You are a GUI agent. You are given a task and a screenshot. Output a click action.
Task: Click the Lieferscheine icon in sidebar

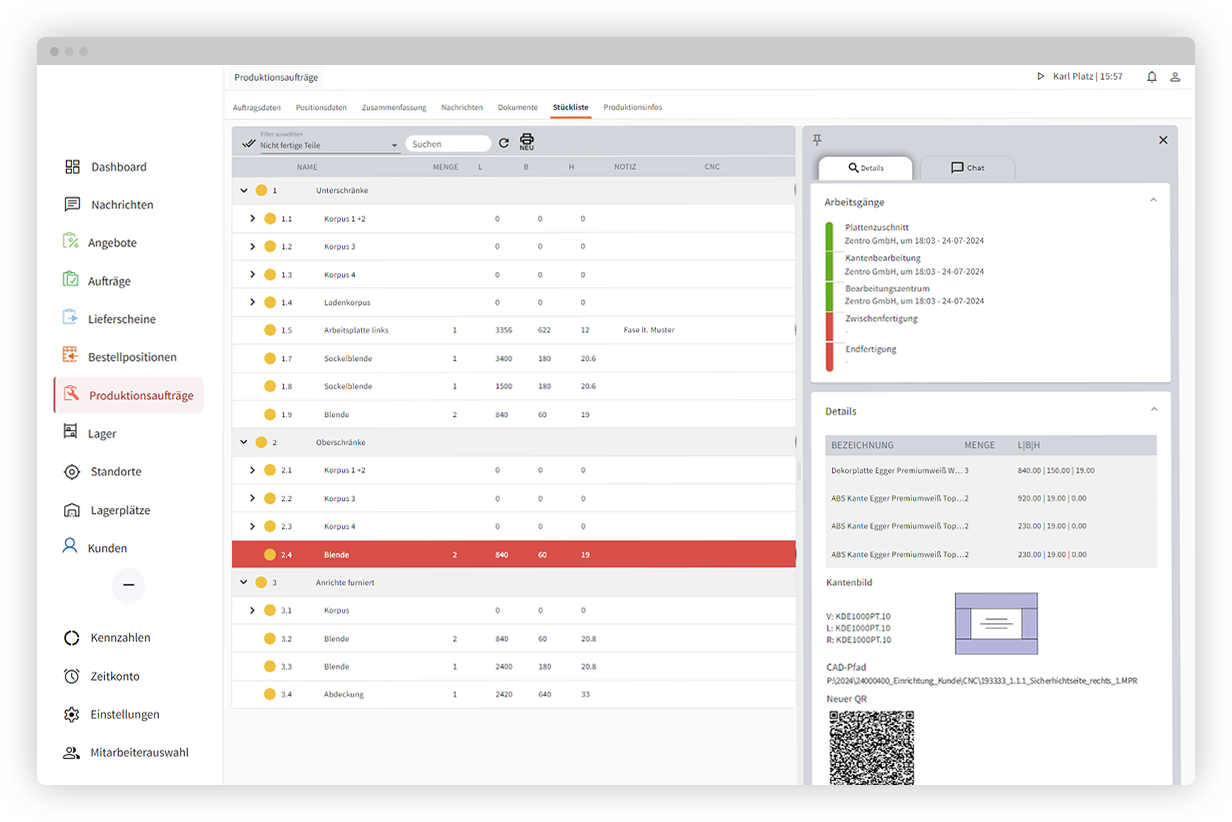coord(70,318)
